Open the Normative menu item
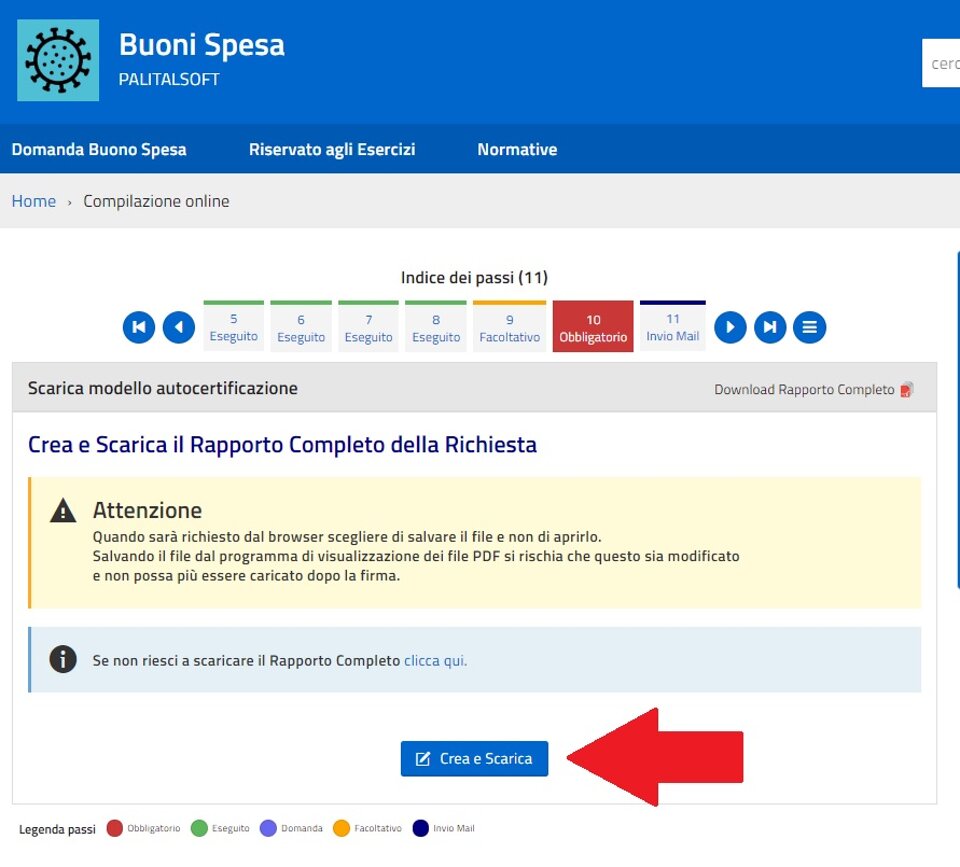 point(517,149)
